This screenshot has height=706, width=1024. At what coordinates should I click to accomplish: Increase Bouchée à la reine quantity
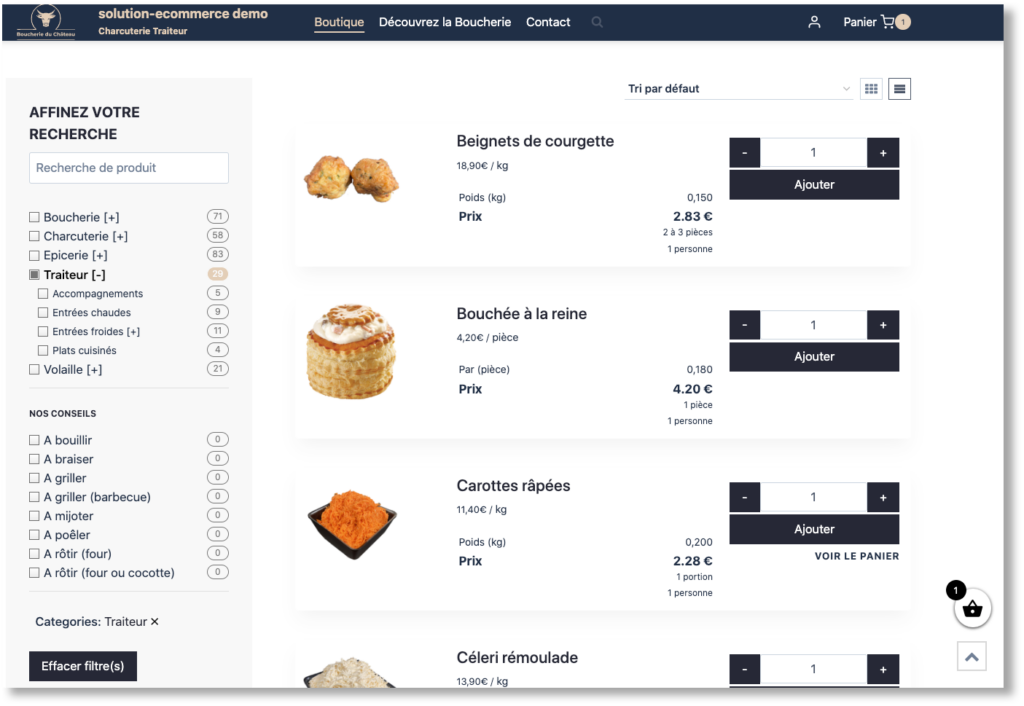[x=883, y=325]
